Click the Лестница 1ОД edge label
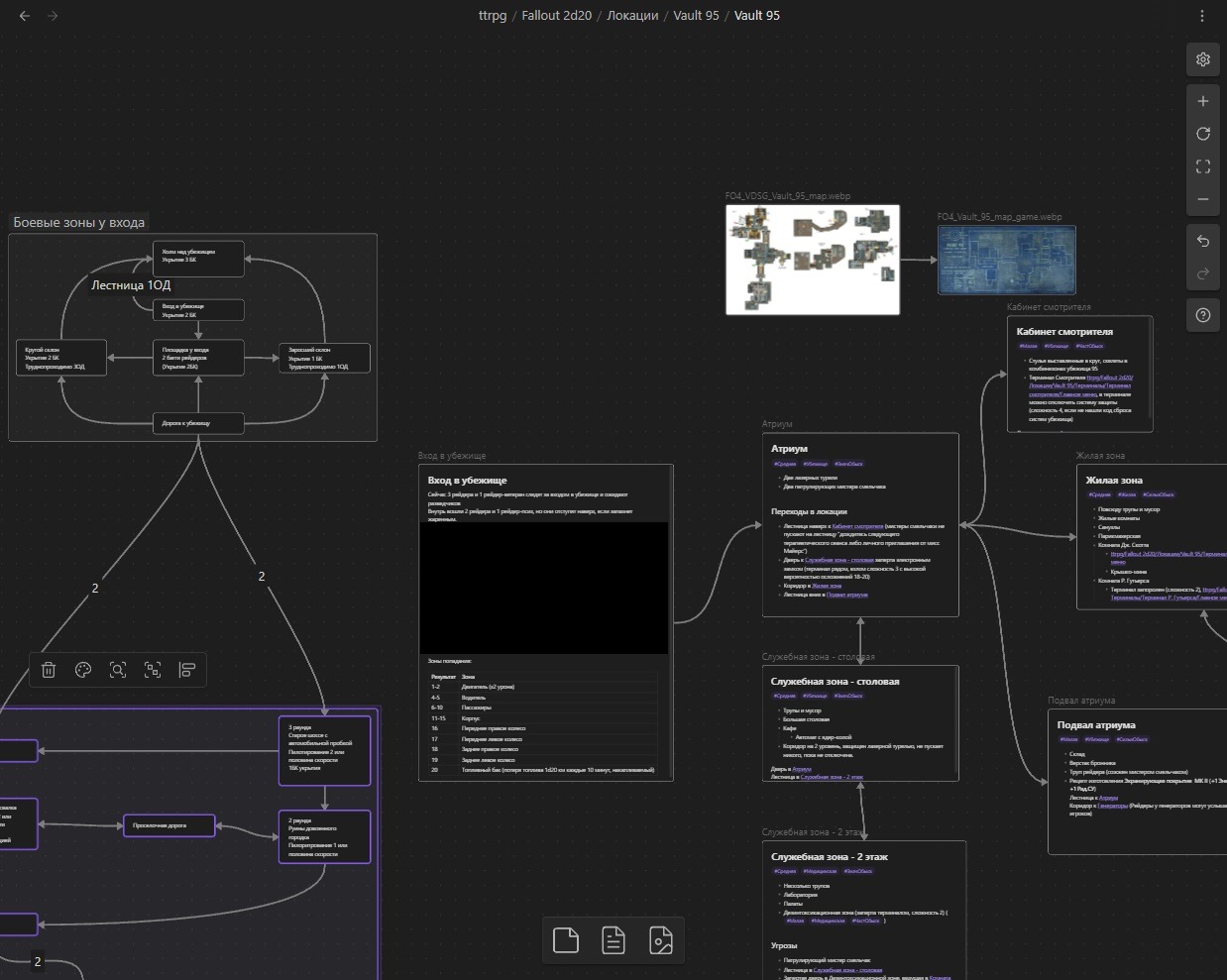 pyautogui.click(x=131, y=285)
